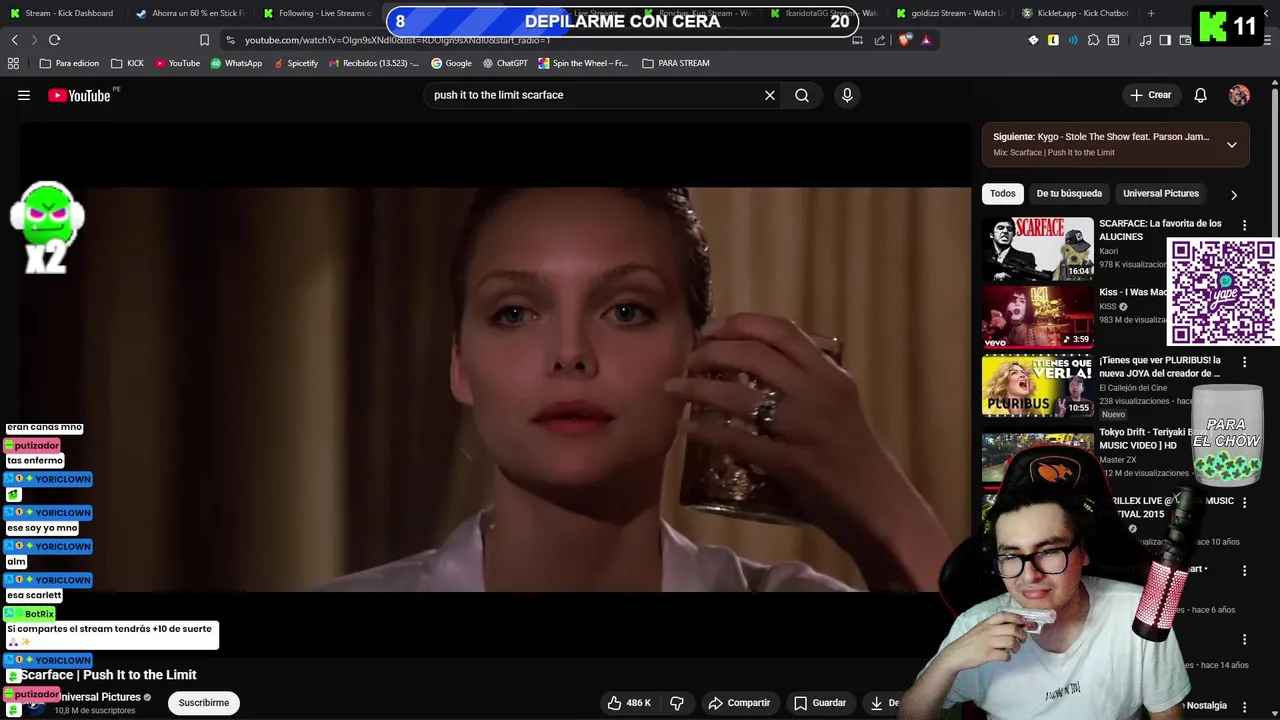Show more filter chips with the arrow

click(1233, 195)
